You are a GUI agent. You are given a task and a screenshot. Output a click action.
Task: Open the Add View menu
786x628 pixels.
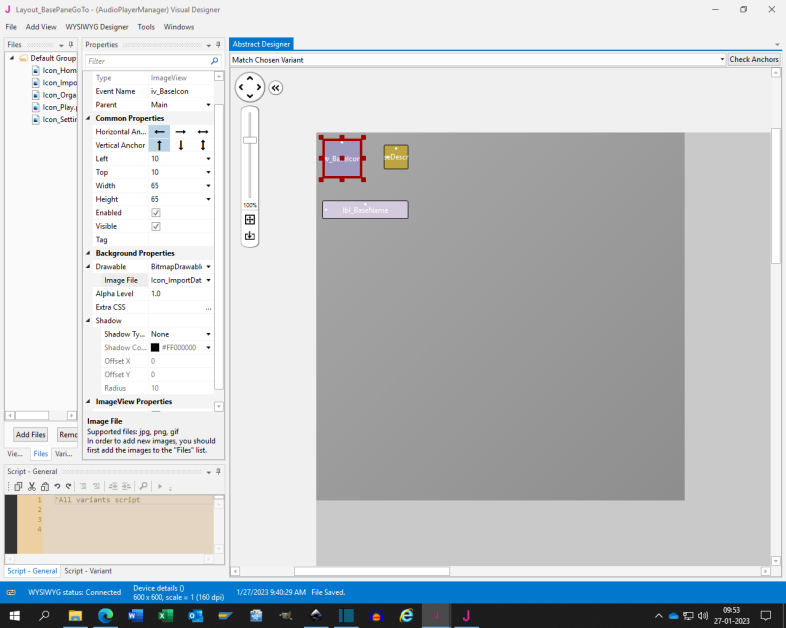[x=41, y=27]
